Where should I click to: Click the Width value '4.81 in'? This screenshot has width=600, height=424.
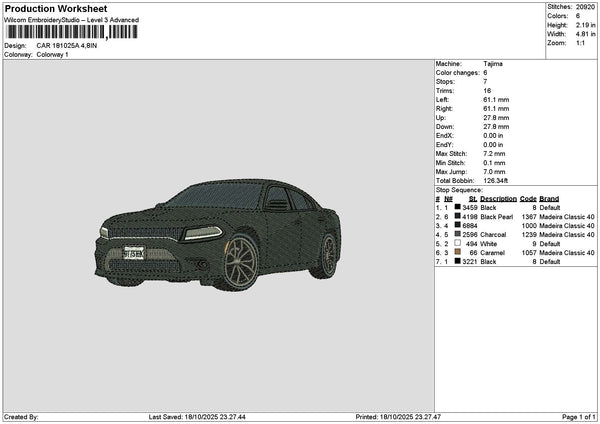click(585, 34)
